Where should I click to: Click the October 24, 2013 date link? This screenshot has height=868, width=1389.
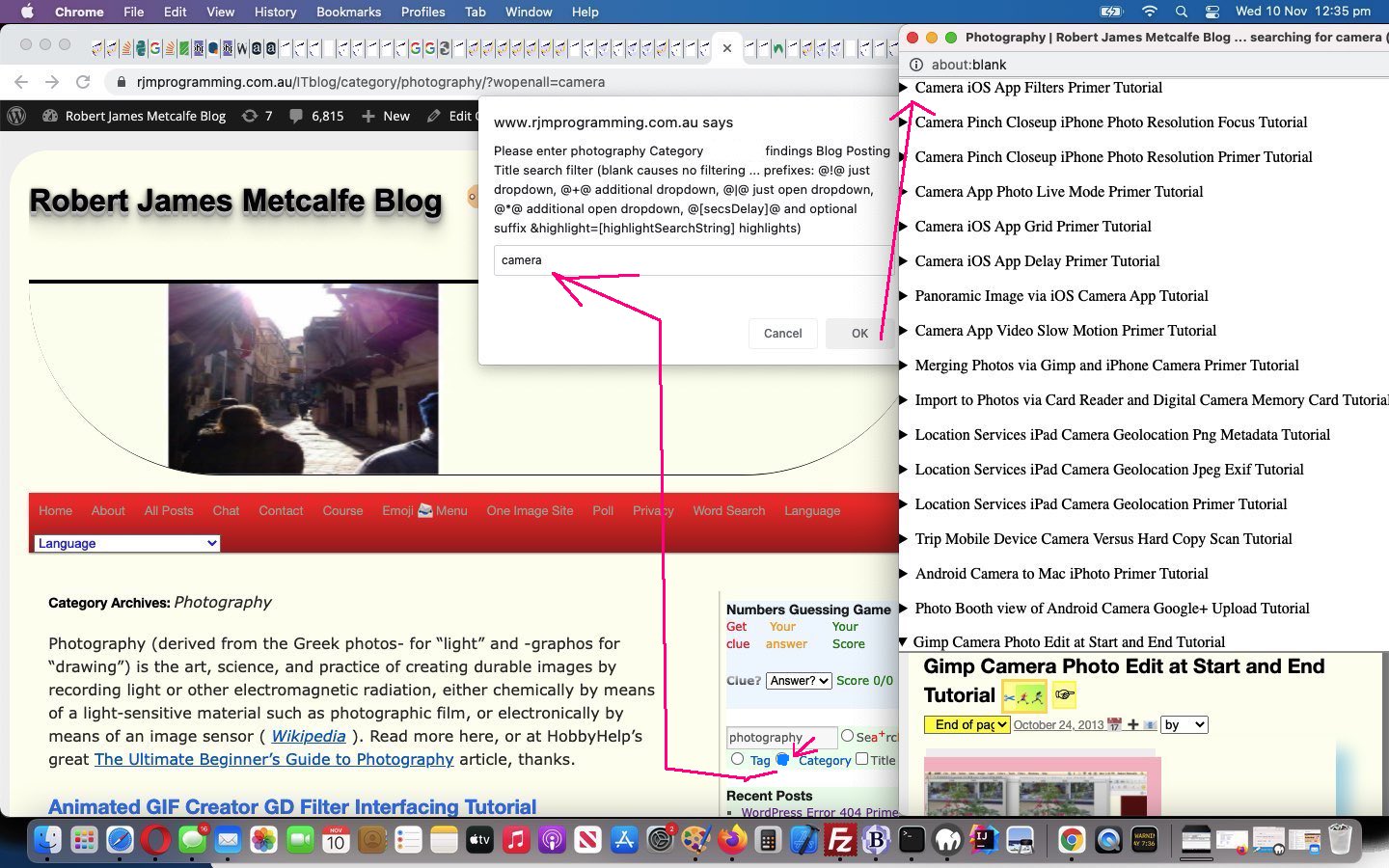1058,725
